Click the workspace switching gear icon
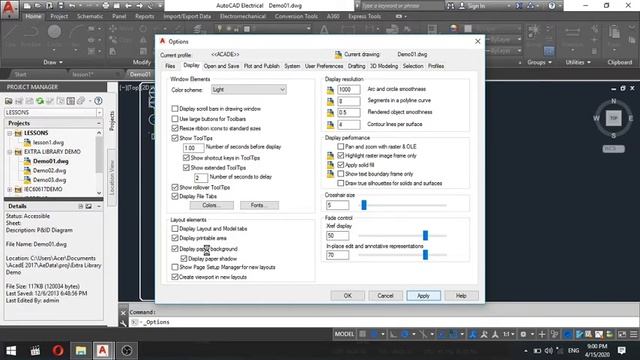Viewport: 640px width, 360px height. point(523,334)
